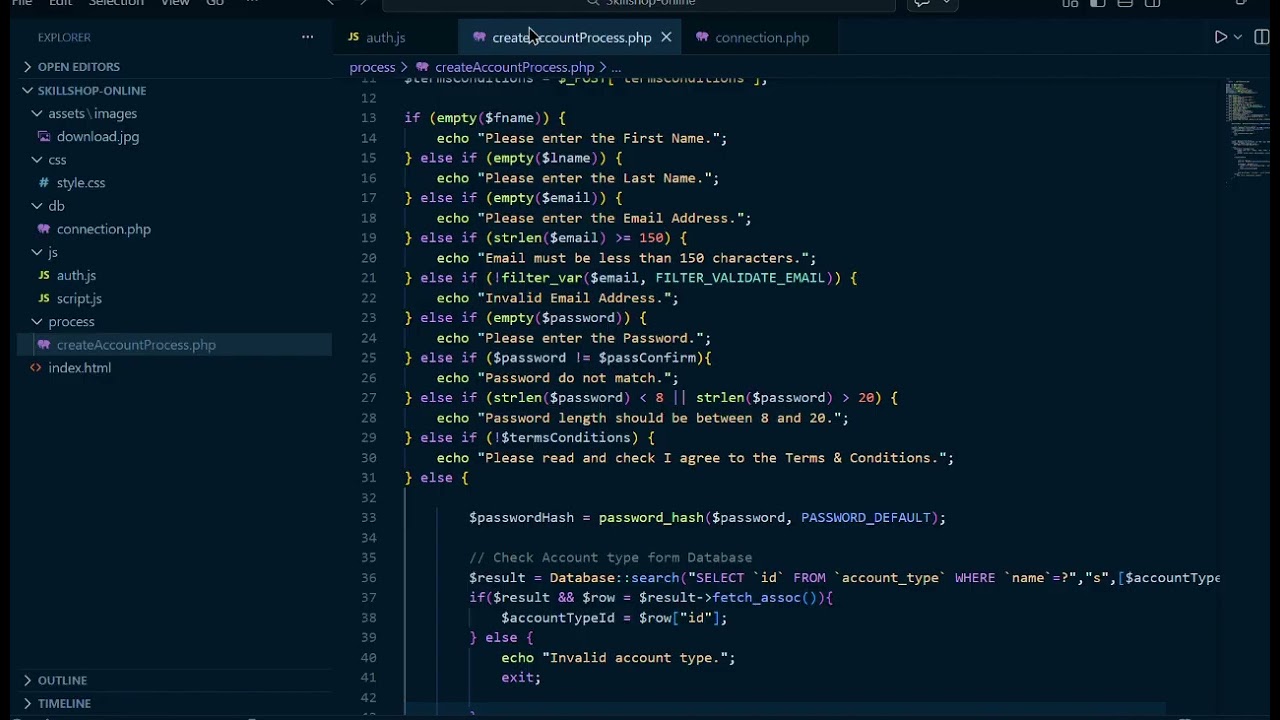Click the split editor right icon
Image resolution: width=1280 pixels, height=720 pixels.
click(1262, 37)
